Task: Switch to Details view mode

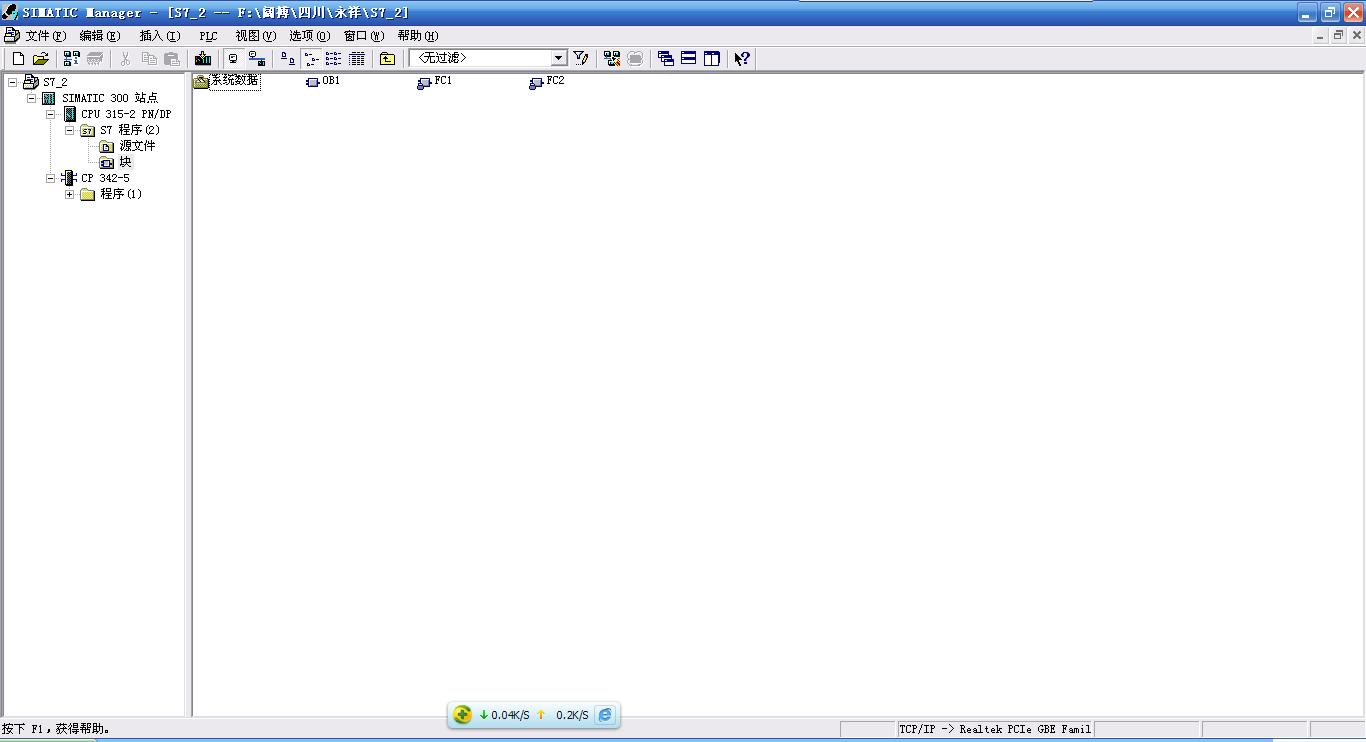Action: click(356, 59)
